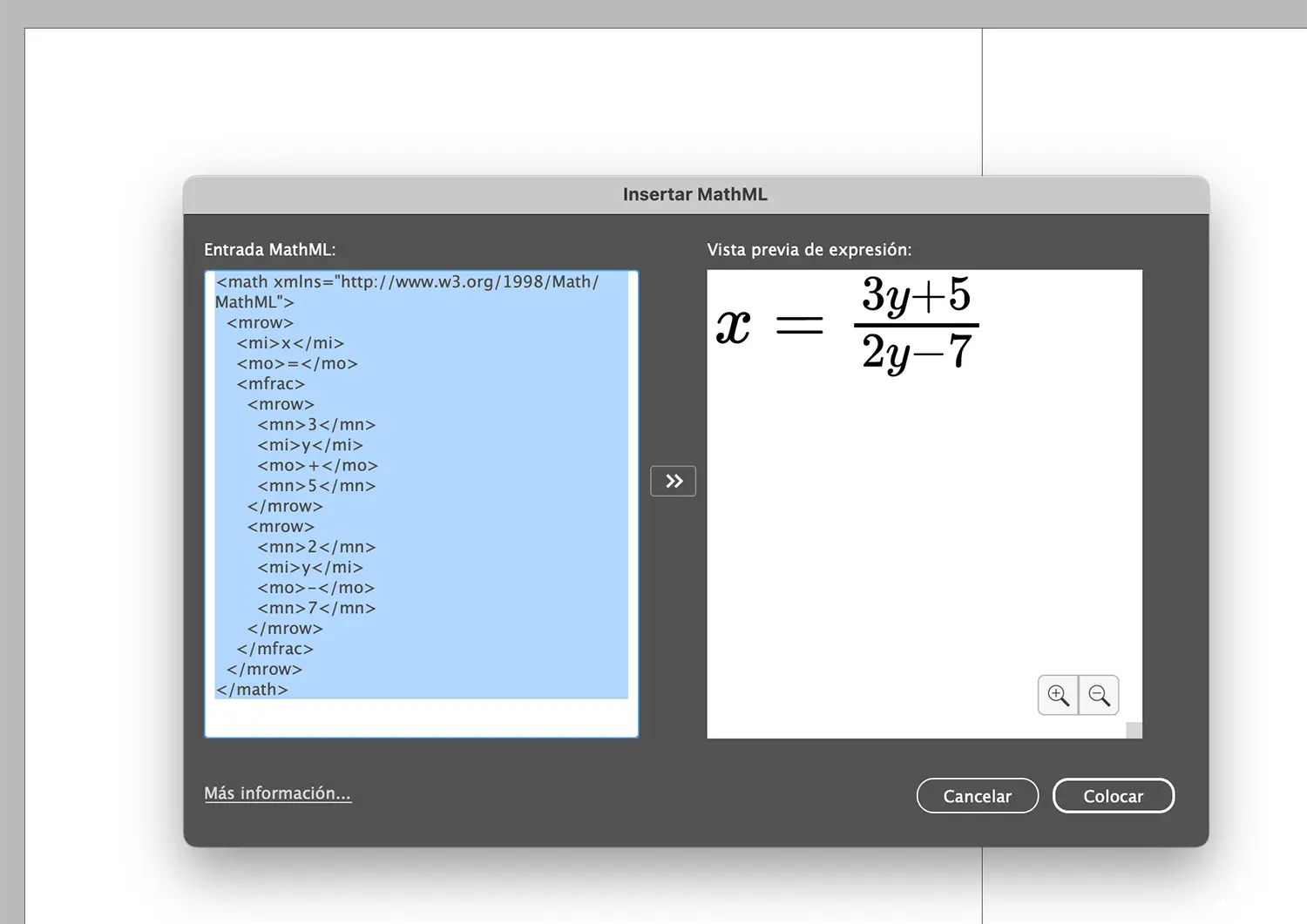
Task: Click the opening <mfrac> tag
Action: [x=271, y=384]
